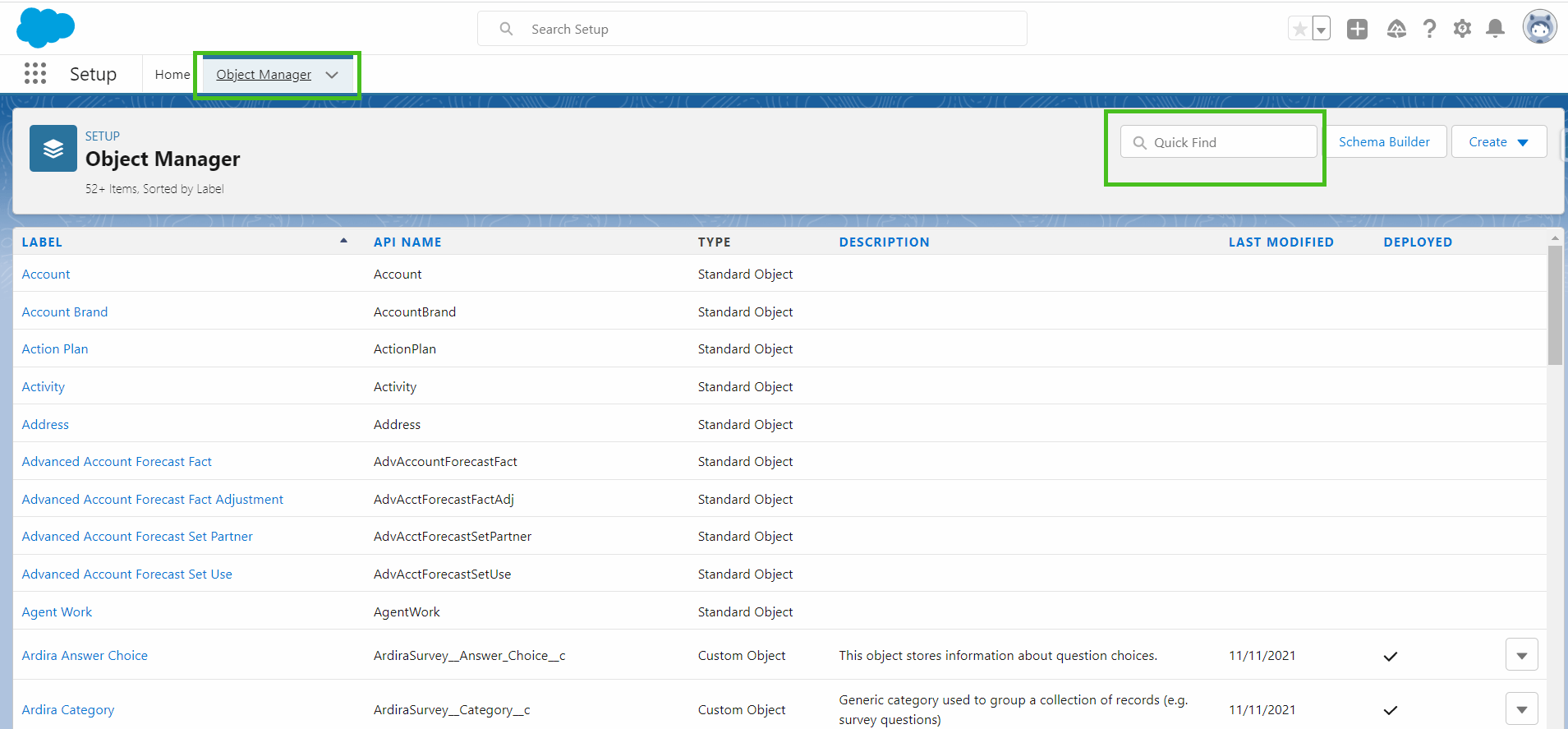Open the user profile avatar
Screen dimensions: 1568x729
tap(1539, 28)
